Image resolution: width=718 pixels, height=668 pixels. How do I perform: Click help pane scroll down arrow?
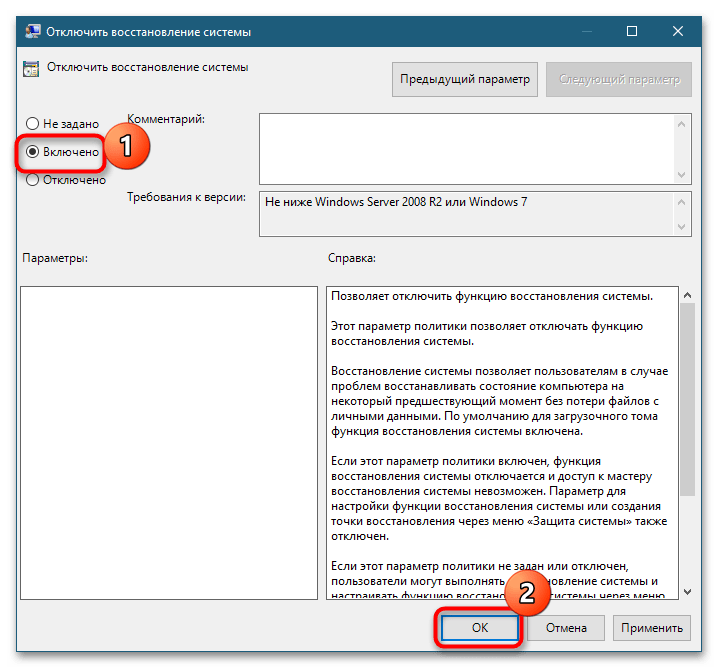pyautogui.click(x=687, y=592)
